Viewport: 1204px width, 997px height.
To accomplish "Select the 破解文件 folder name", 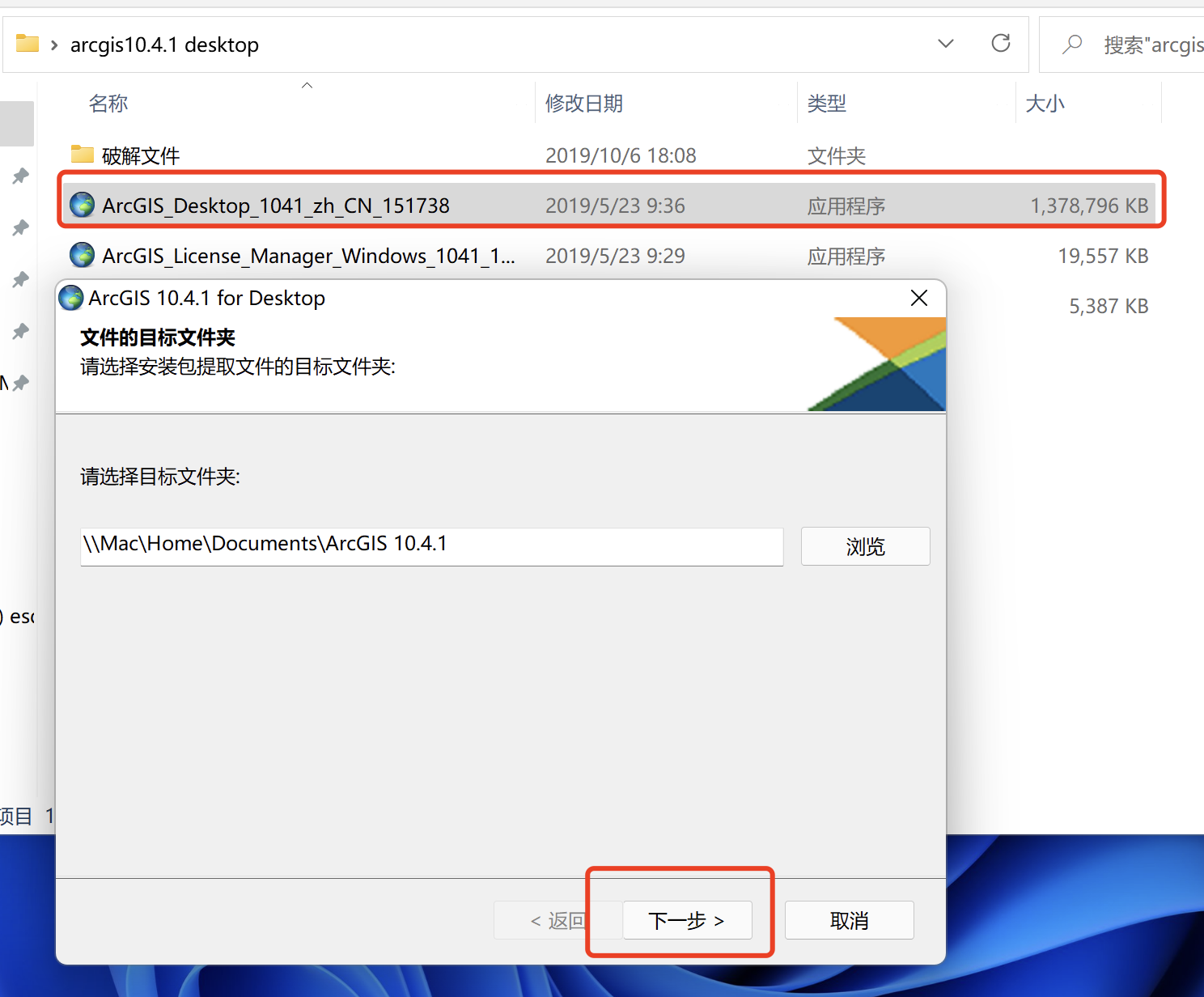I will 141,155.
